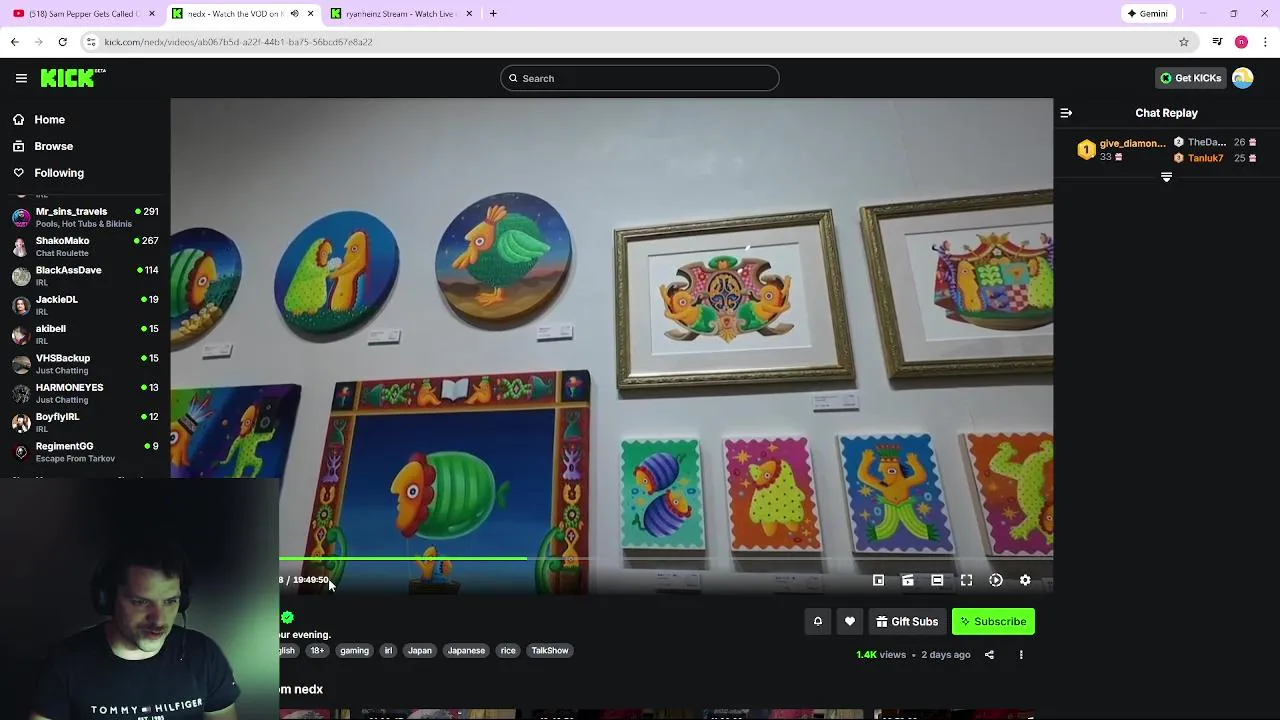1280x720 pixels.
Task: Click Get KICKs button in header
Action: click(1190, 78)
